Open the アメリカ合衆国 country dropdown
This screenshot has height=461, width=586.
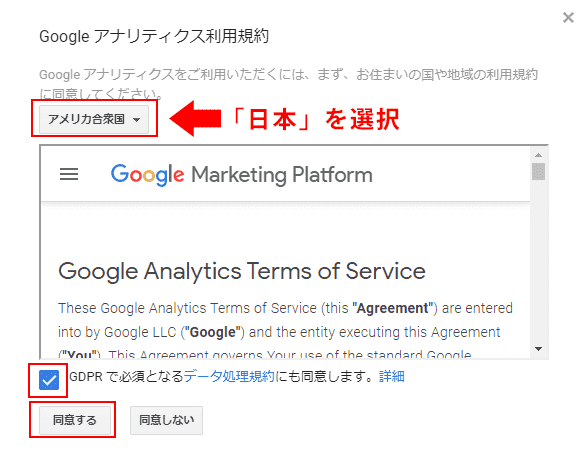[x=94, y=119]
